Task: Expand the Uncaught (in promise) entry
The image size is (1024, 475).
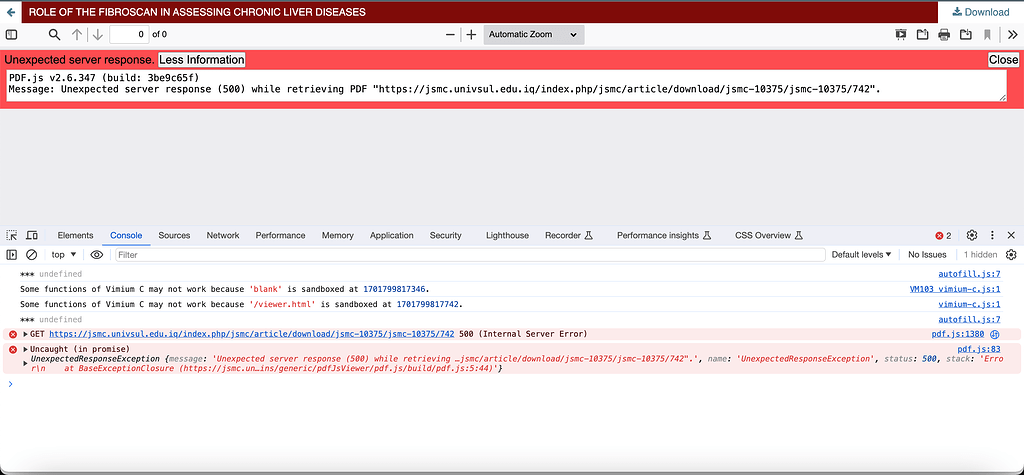Action: click(x=25, y=349)
